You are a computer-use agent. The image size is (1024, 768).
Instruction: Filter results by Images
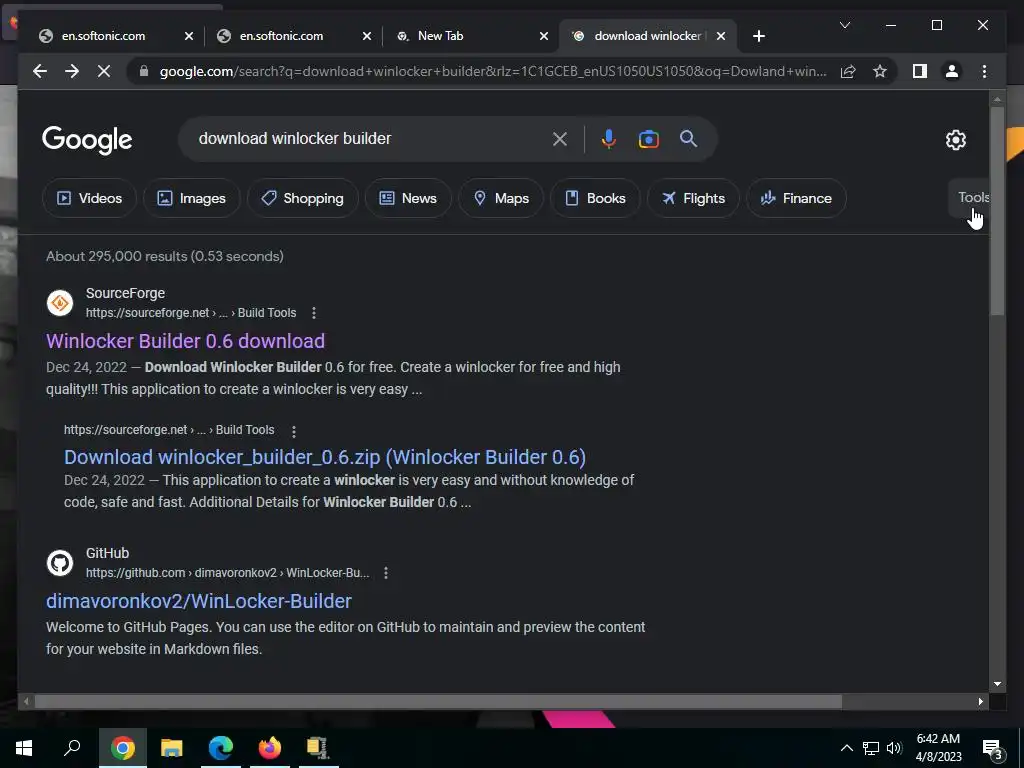(191, 198)
